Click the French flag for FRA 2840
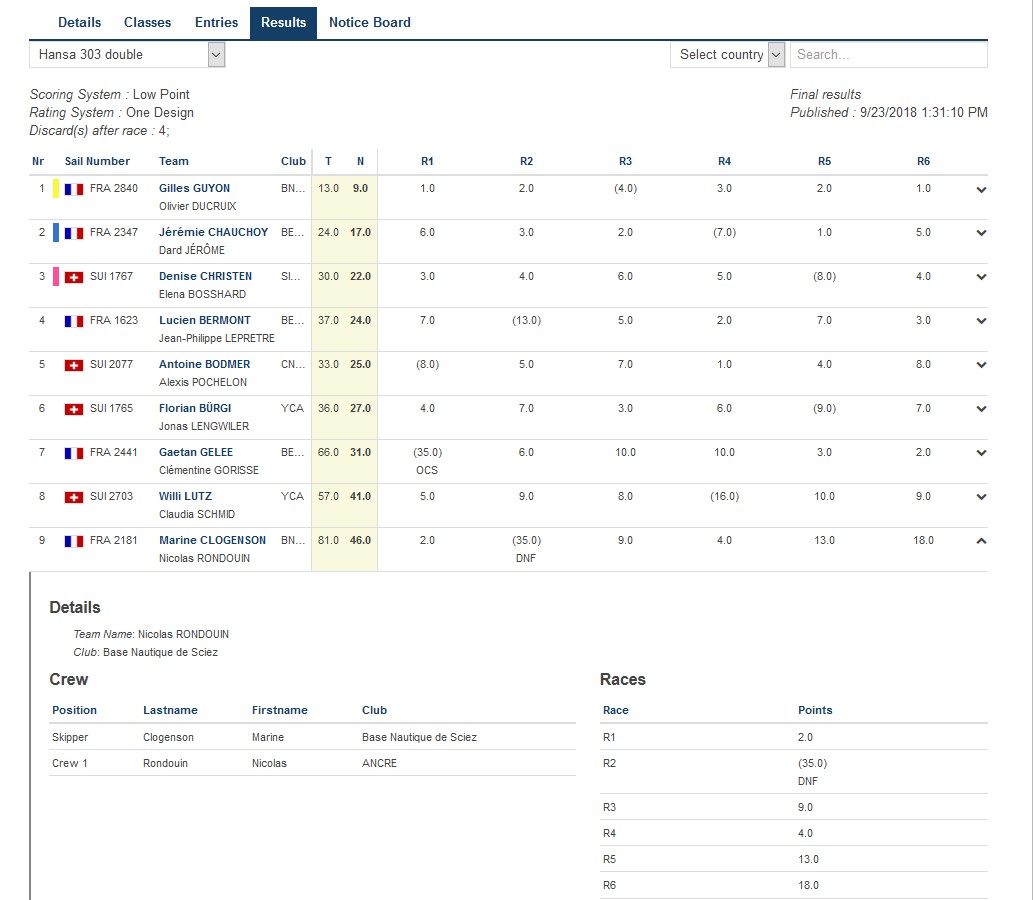 (74, 189)
